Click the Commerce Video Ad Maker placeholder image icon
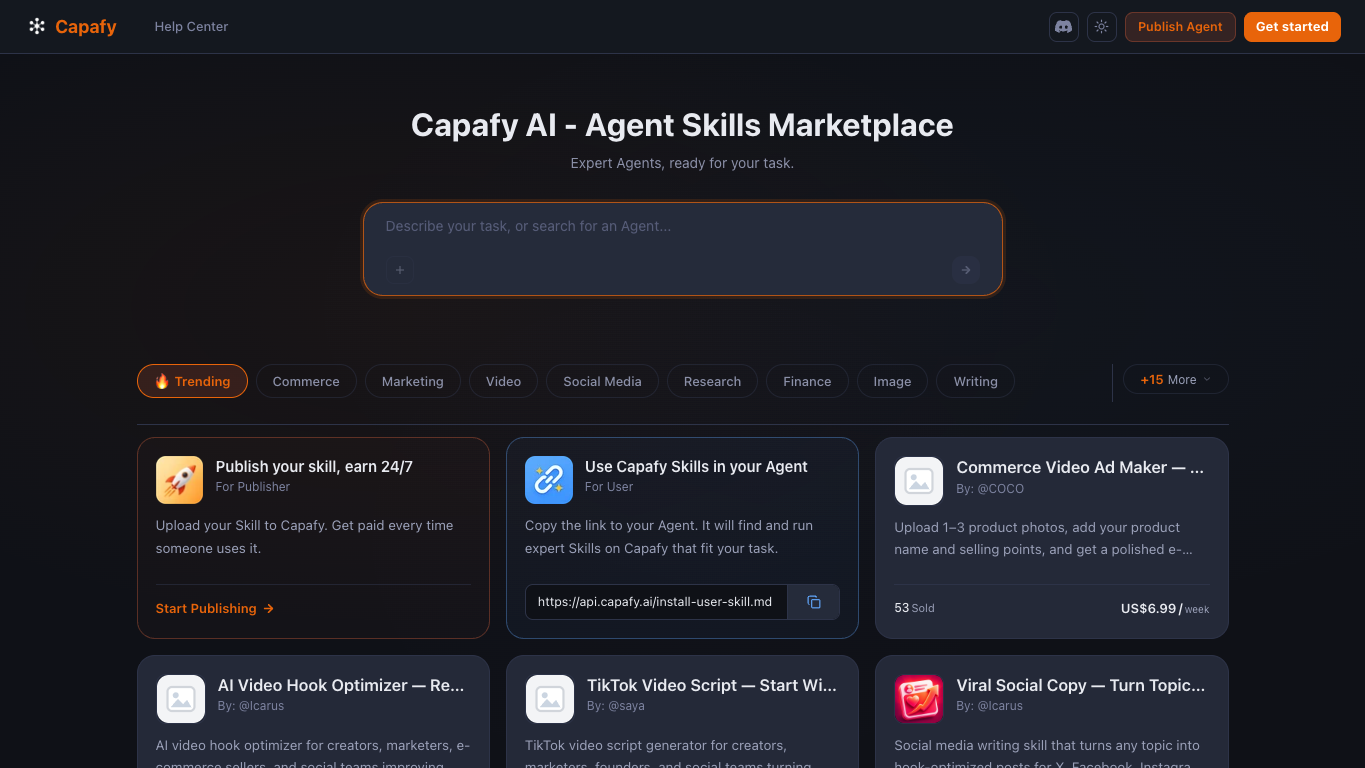 [x=919, y=481]
